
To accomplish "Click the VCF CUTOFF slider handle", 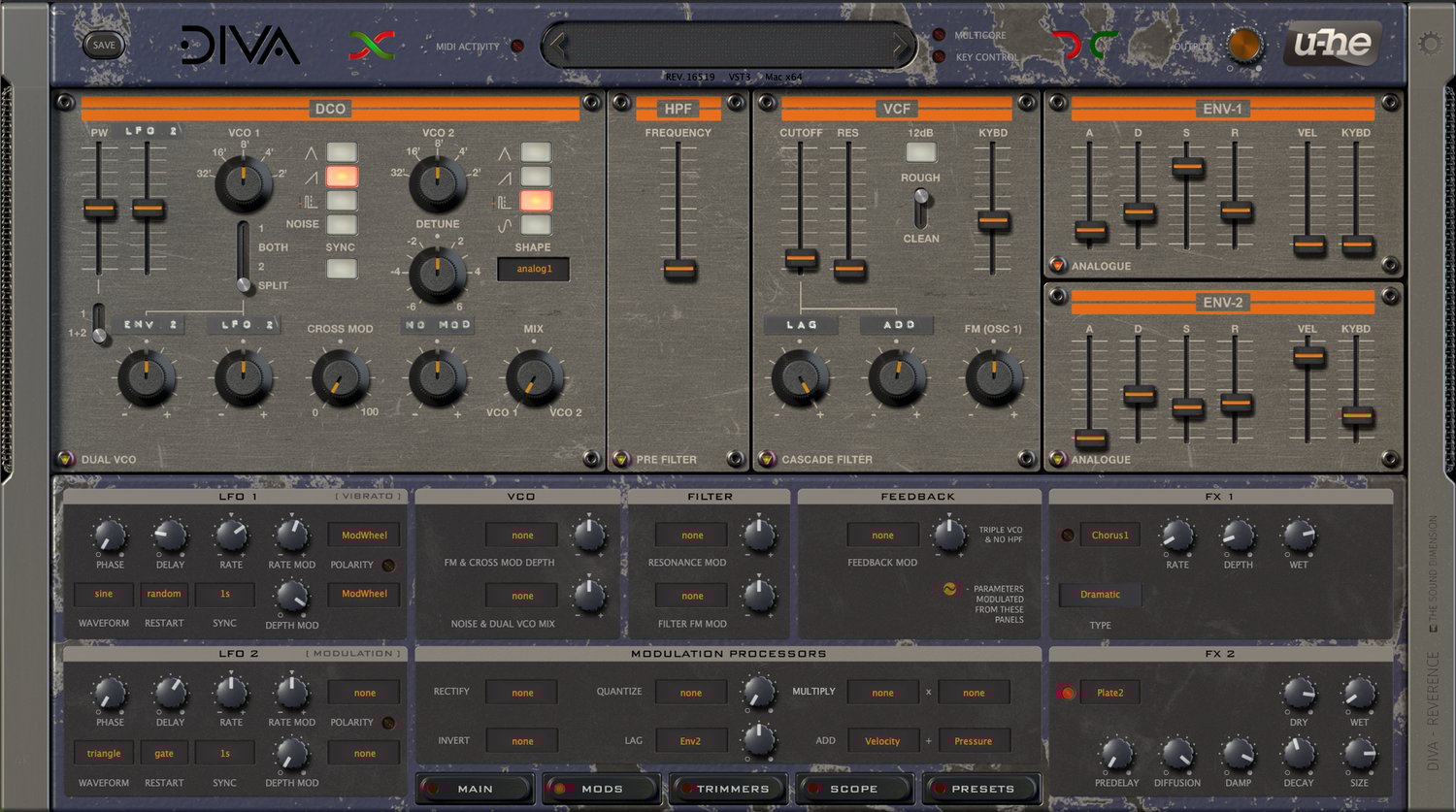I will 801,258.
